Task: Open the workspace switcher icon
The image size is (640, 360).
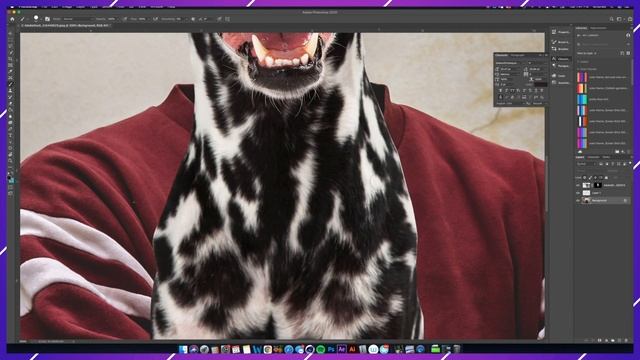Action: tap(620, 19)
